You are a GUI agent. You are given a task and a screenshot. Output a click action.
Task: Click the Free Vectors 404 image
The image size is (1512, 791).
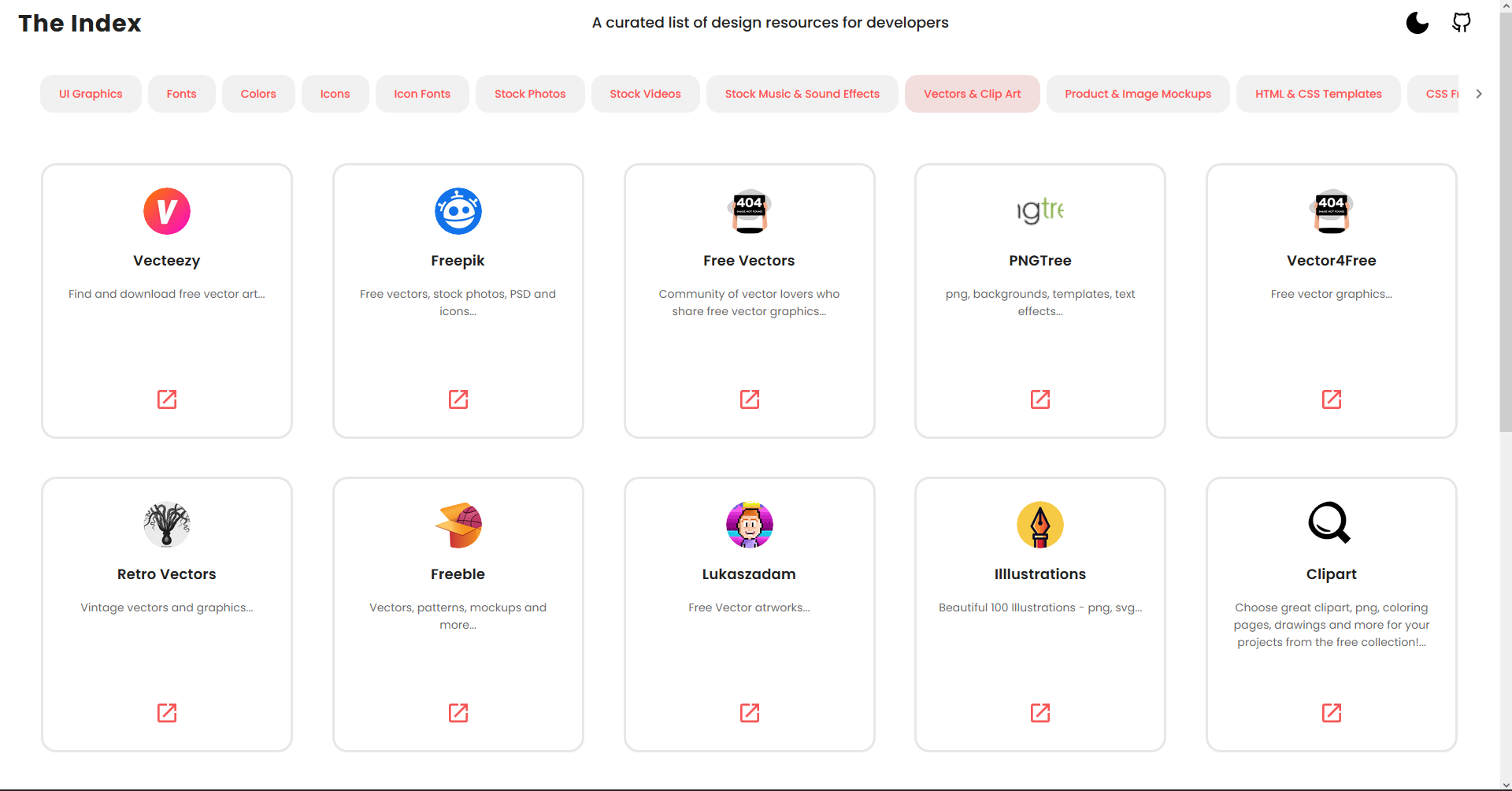(750, 211)
